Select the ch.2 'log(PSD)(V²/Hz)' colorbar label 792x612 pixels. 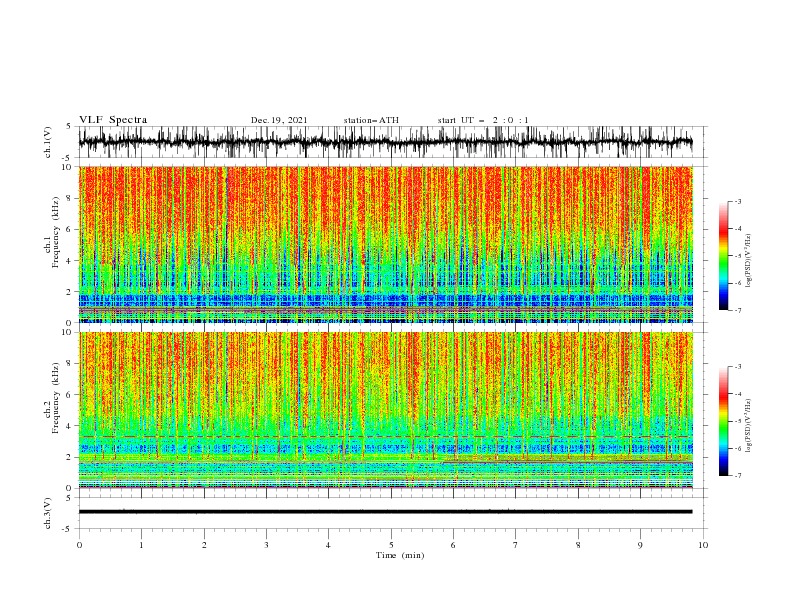pos(749,426)
